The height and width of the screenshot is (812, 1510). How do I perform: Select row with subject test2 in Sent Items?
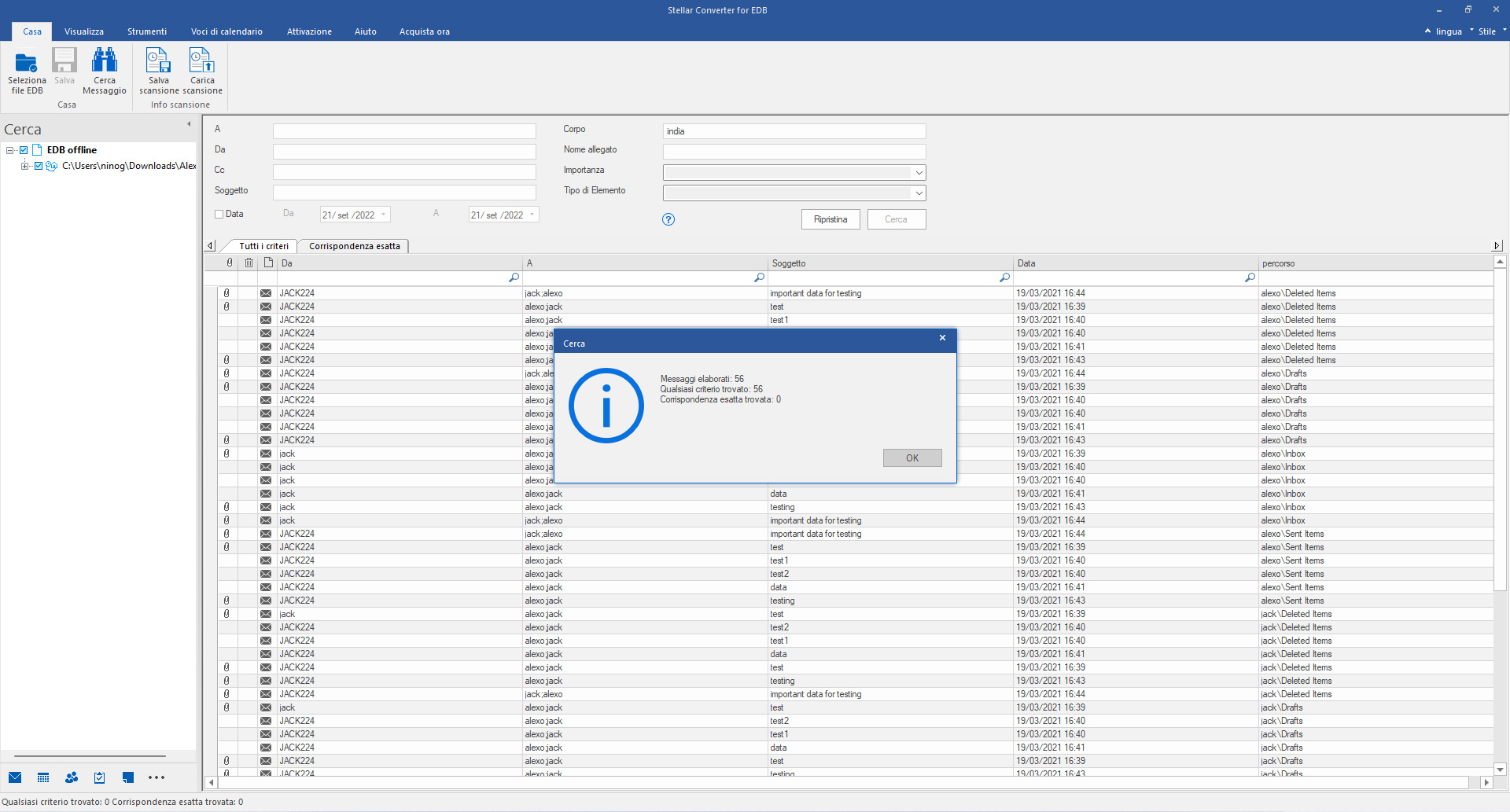point(856,574)
